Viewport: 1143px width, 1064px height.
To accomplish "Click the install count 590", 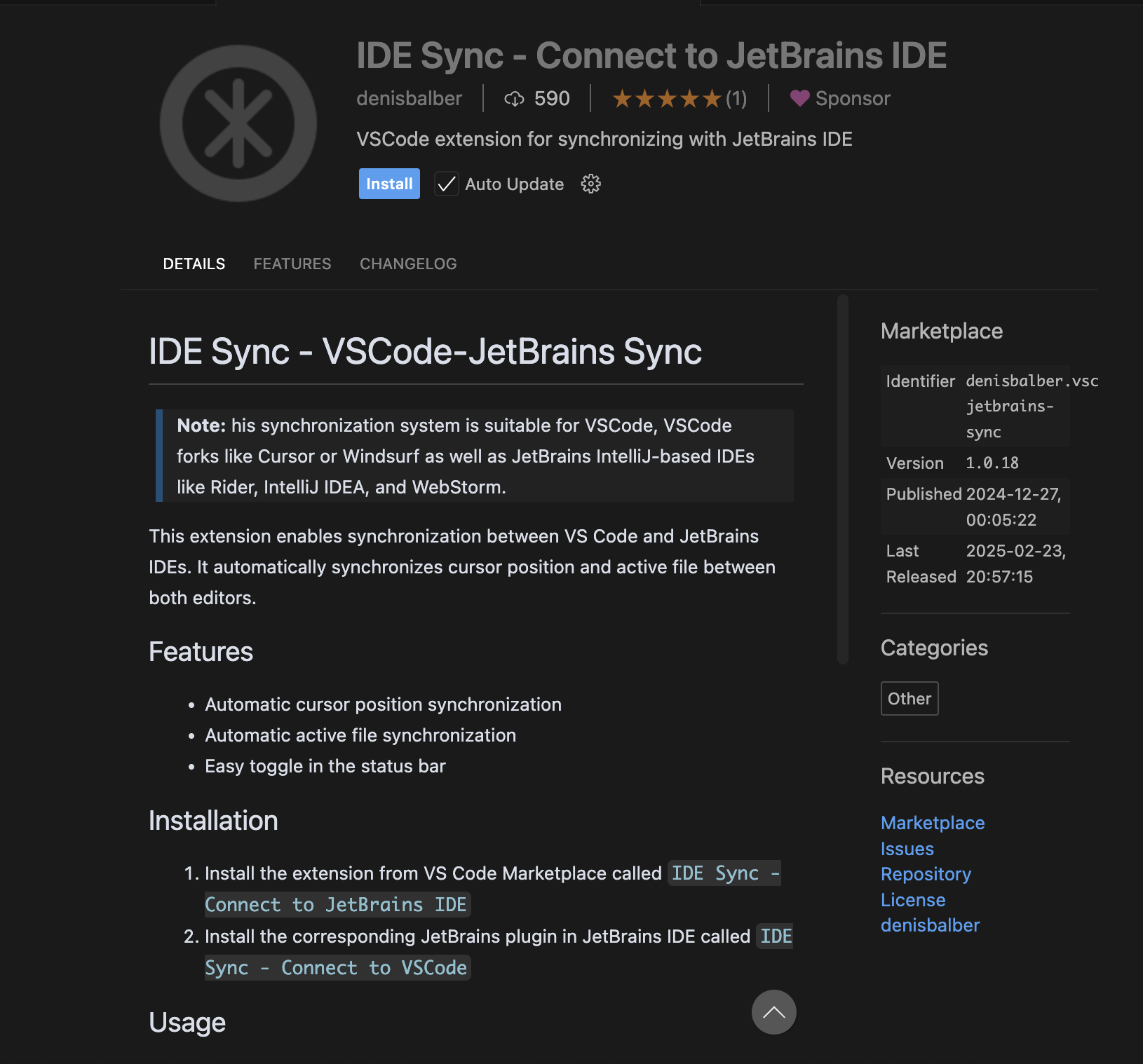I will 552,99.
